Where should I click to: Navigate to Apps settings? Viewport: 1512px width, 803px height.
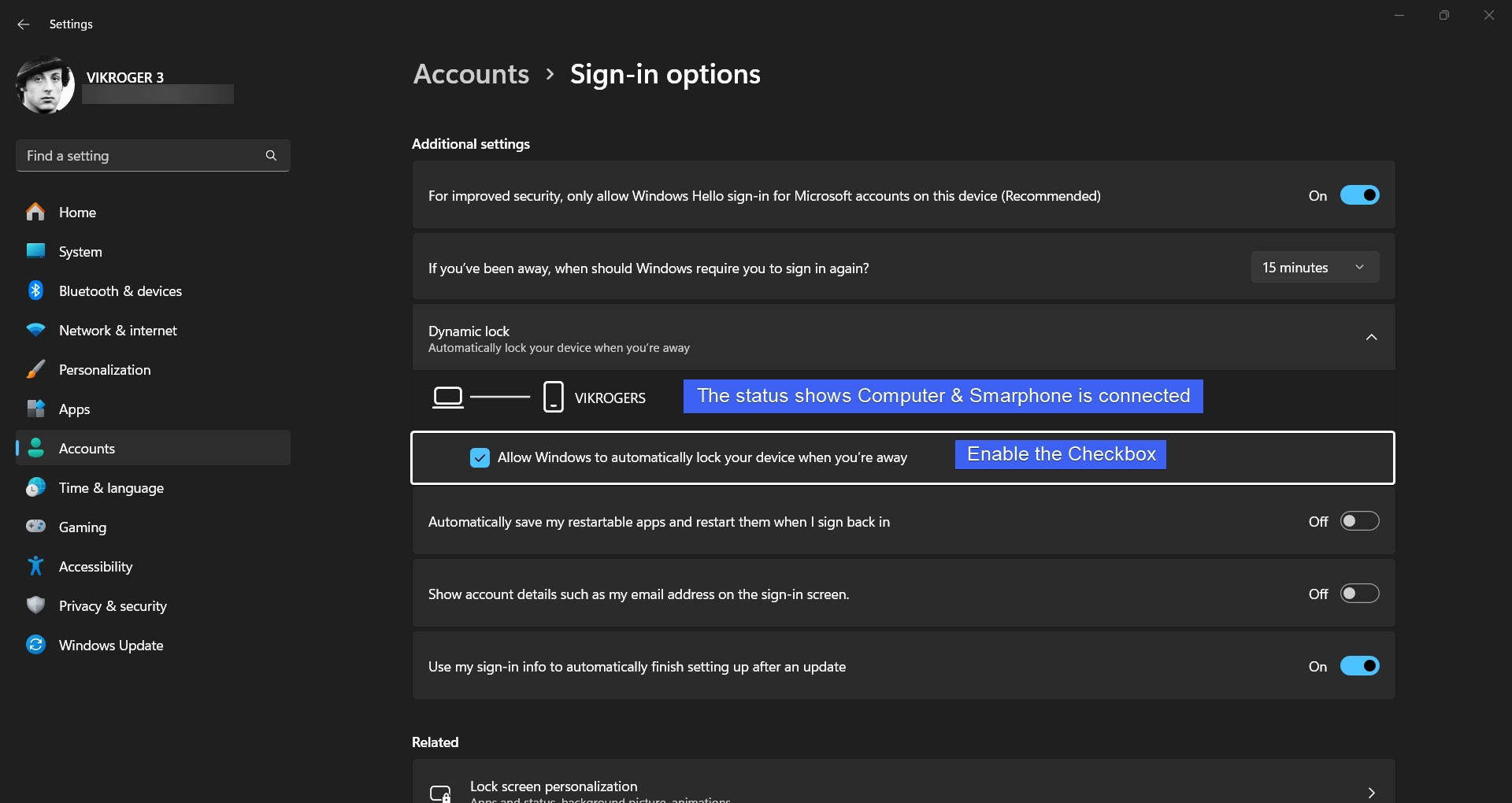(153, 409)
